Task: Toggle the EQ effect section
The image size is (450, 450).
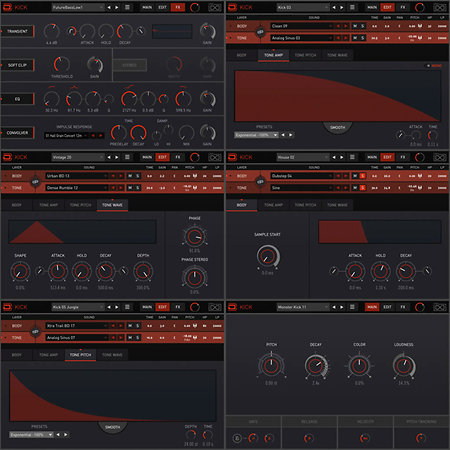Action: (17, 99)
